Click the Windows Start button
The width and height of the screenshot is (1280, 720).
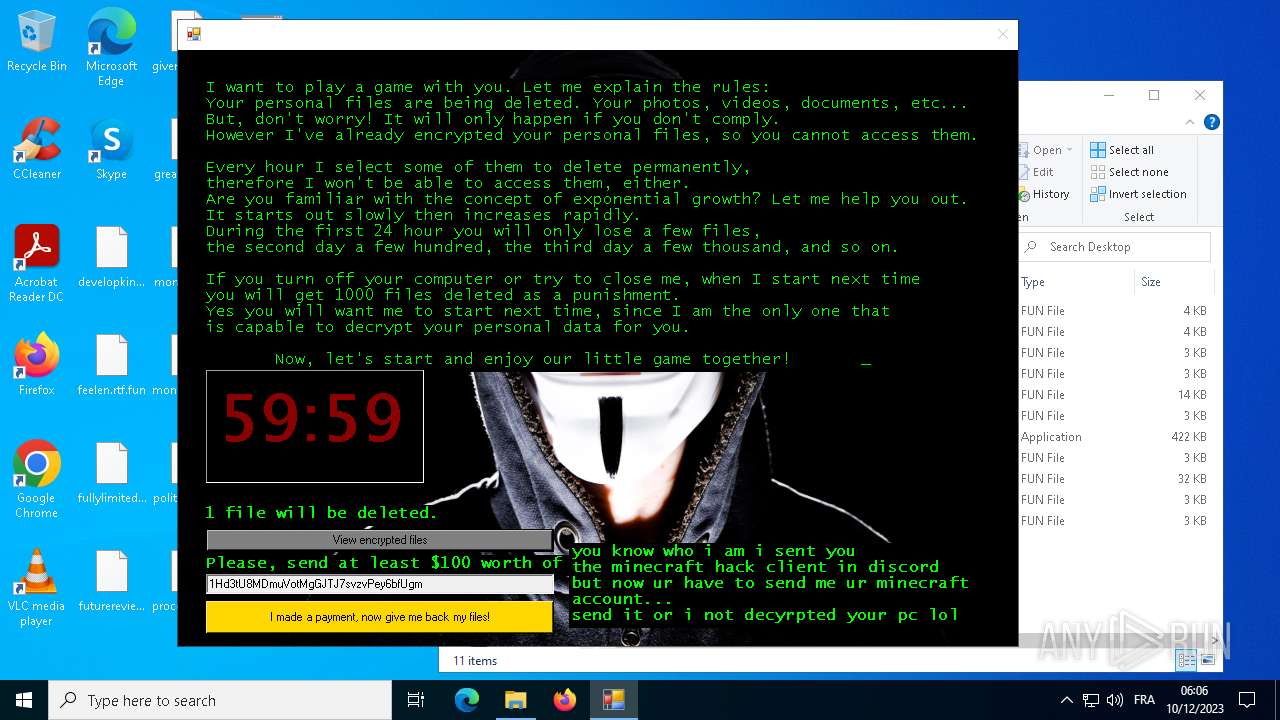pyautogui.click(x=24, y=700)
